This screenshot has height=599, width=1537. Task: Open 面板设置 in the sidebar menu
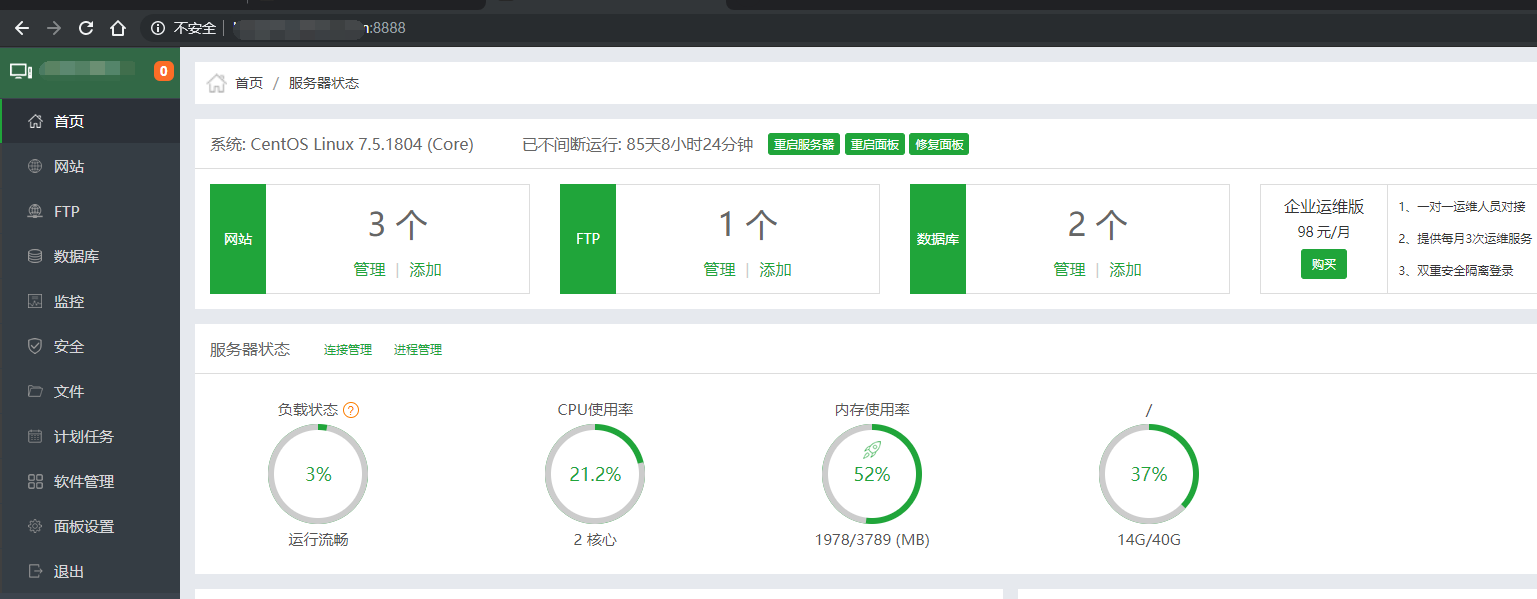[x=90, y=526]
